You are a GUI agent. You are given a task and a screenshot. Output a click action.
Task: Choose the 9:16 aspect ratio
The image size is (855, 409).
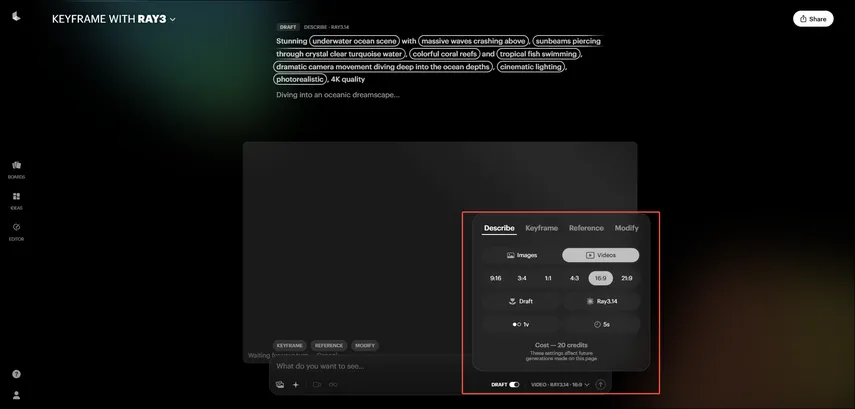495,278
